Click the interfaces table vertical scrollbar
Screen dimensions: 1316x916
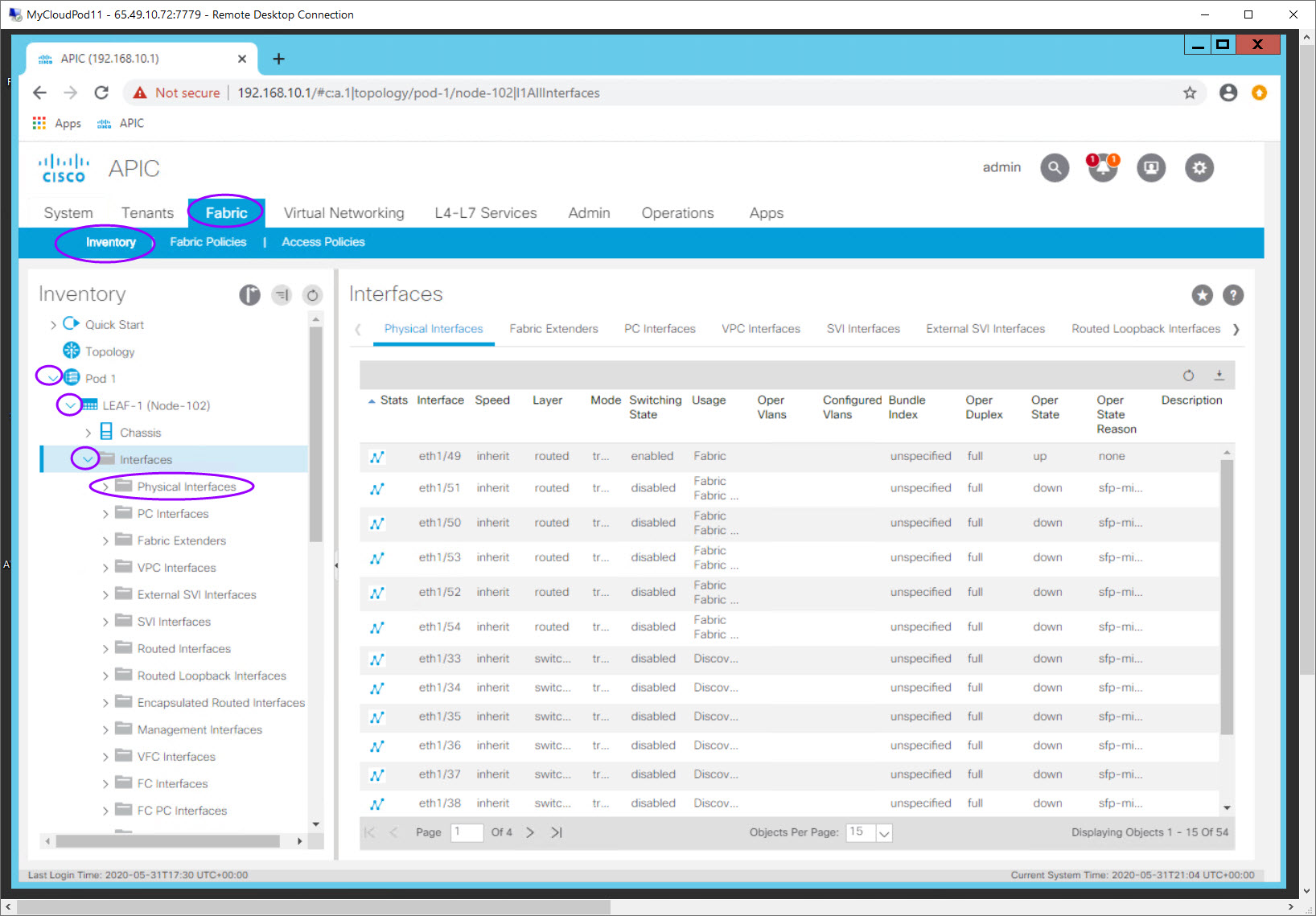click(1227, 597)
